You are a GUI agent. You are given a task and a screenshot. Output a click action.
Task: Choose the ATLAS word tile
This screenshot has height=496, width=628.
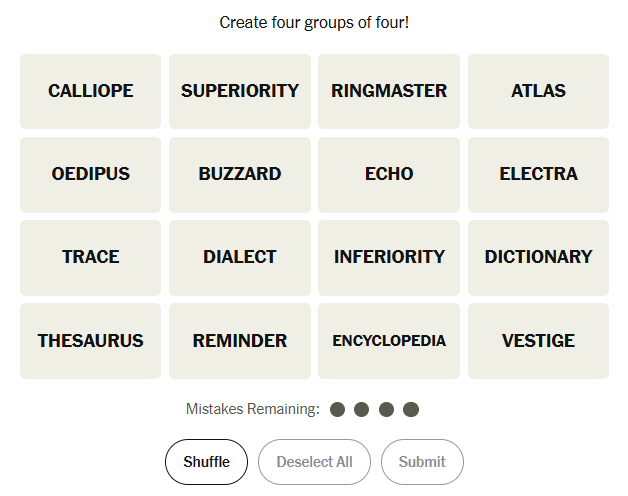[538, 91]
